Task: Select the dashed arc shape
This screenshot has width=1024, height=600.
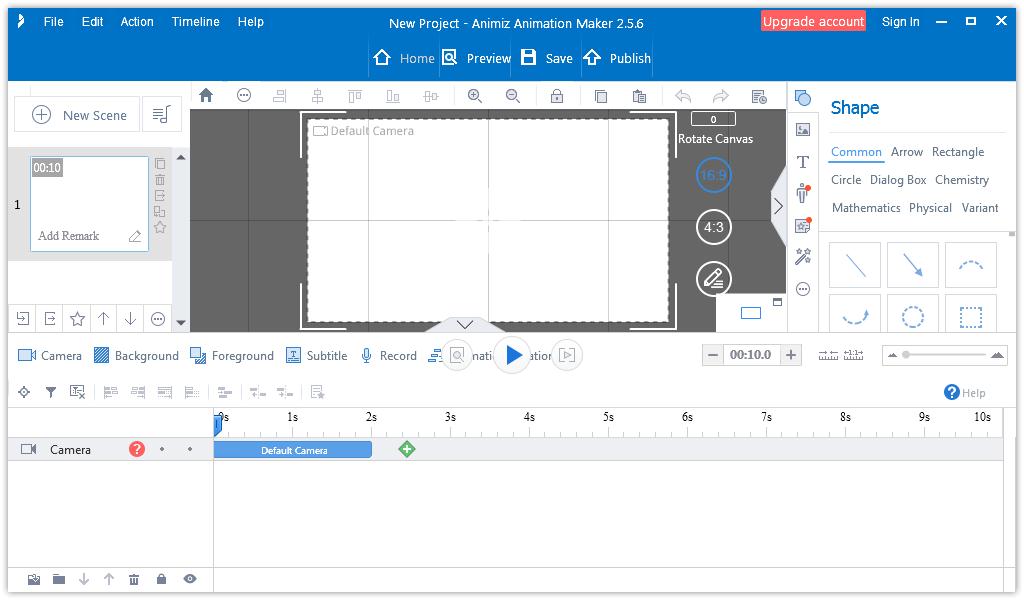Action: [x=970, y=265]
